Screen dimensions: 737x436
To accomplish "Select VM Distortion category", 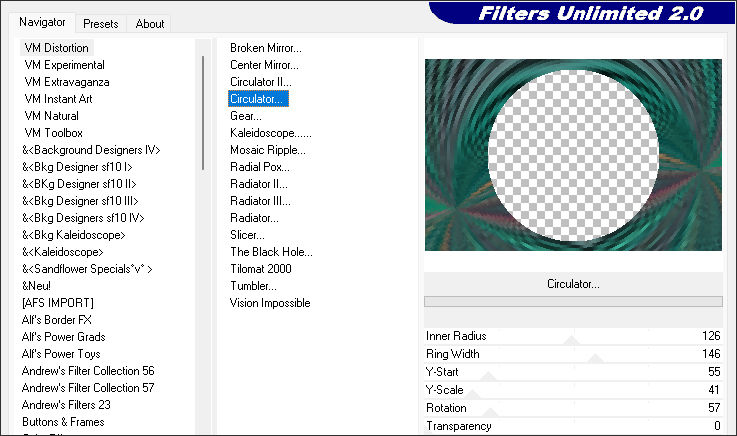I will click(x=56, y=48).
